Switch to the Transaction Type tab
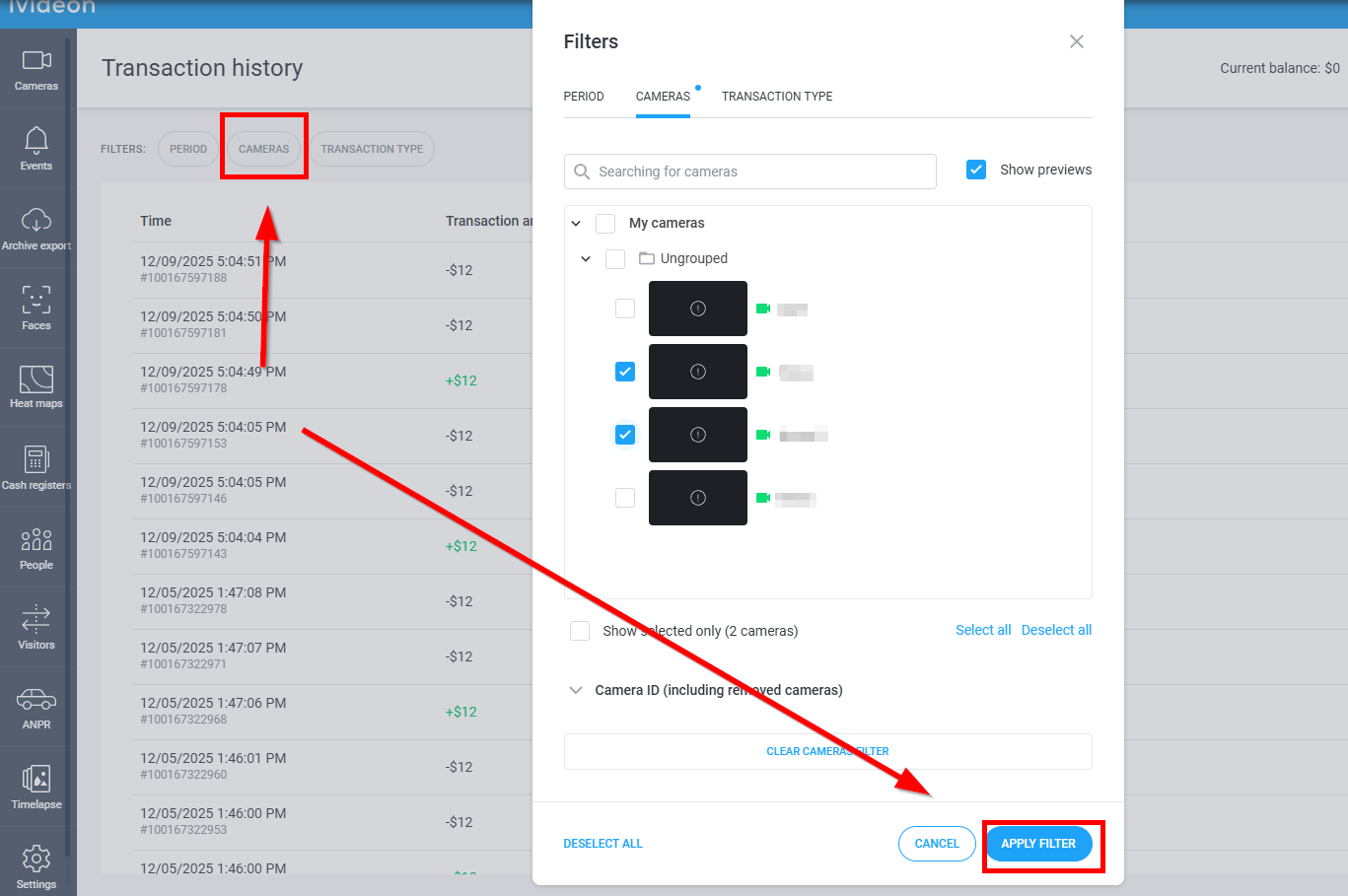The width and height of the screenshot is (1348, 896). pos(777,97)
